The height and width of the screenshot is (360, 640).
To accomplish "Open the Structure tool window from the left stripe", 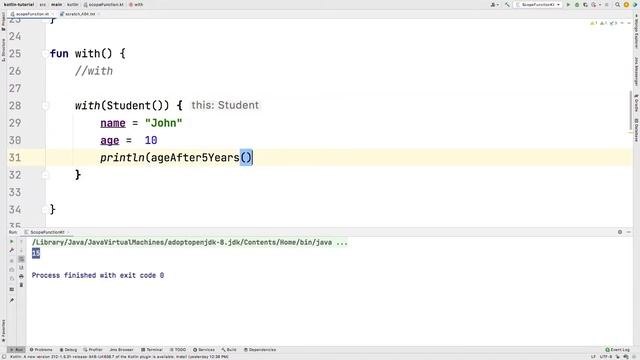I will coord(4,50).
